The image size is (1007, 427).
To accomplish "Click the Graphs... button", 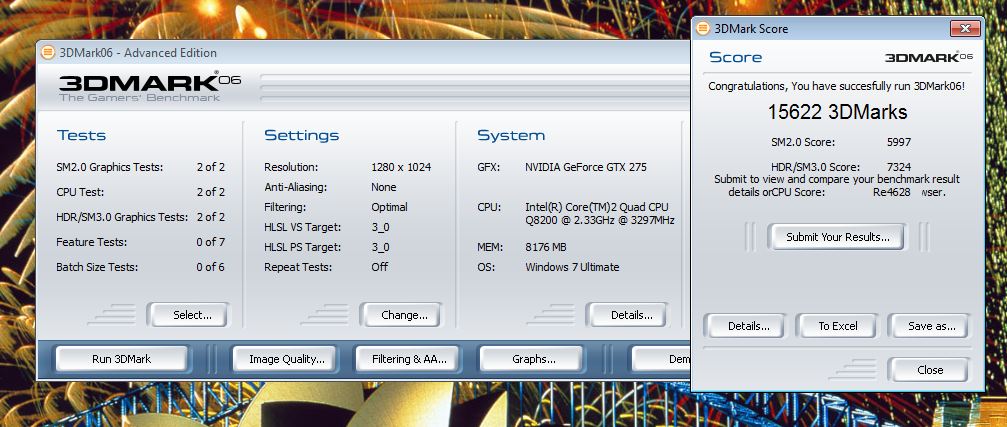I will pos(531,359).
